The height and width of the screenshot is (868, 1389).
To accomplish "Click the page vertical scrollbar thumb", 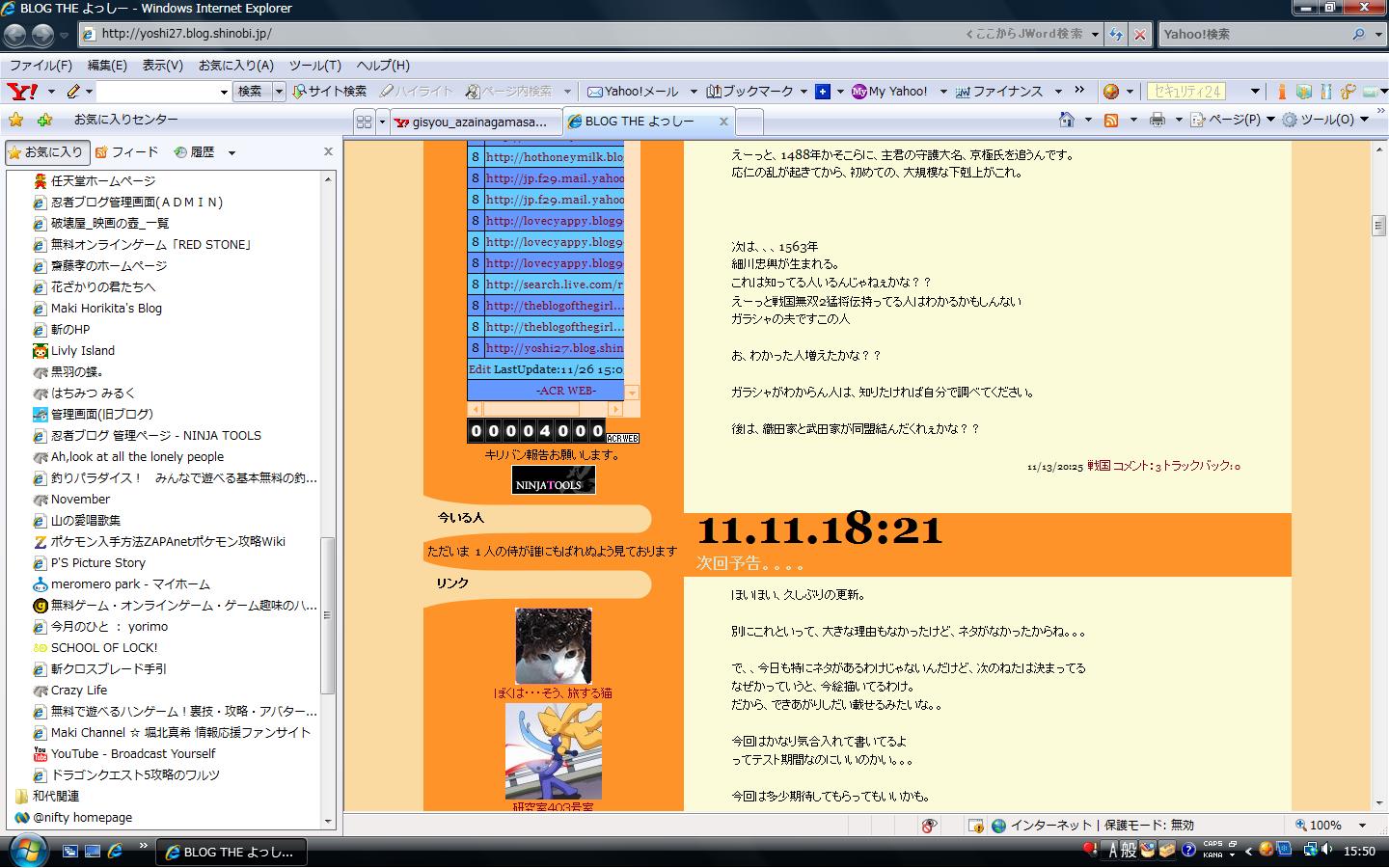I will pyautogui.click(x=1378, y=226).
